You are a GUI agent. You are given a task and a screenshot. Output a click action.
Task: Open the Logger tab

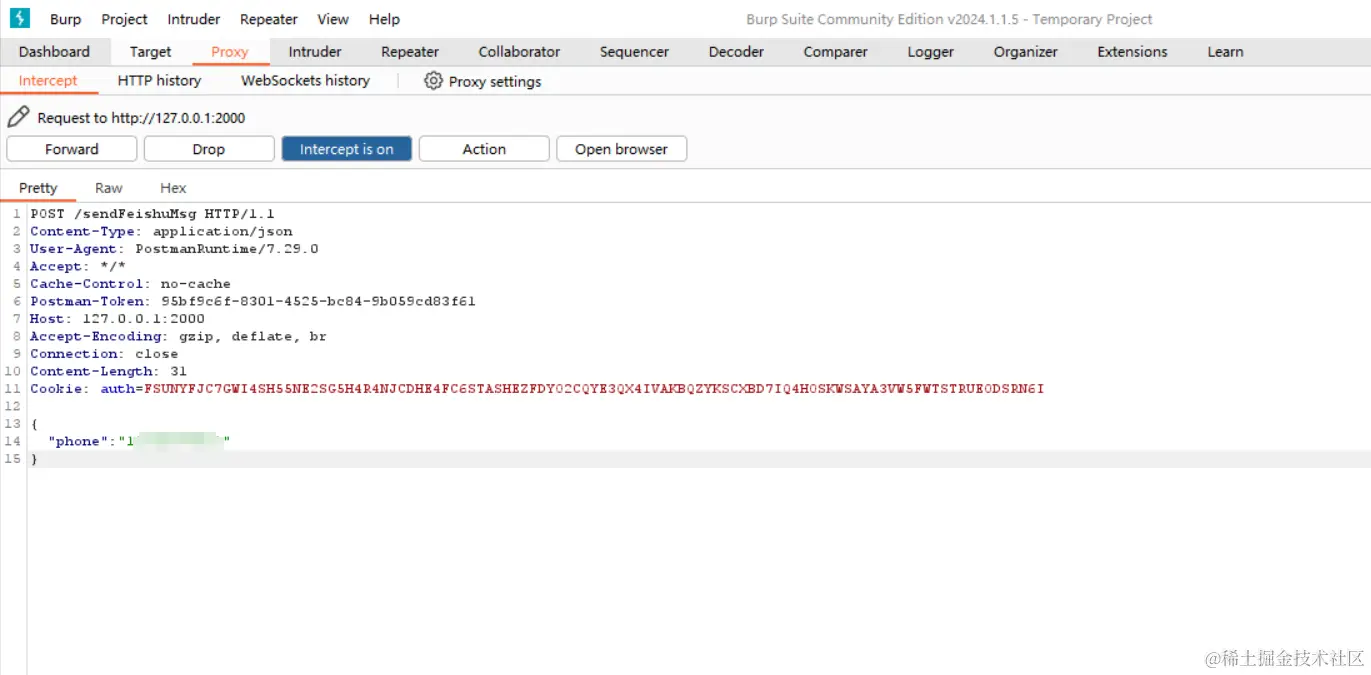931,52
